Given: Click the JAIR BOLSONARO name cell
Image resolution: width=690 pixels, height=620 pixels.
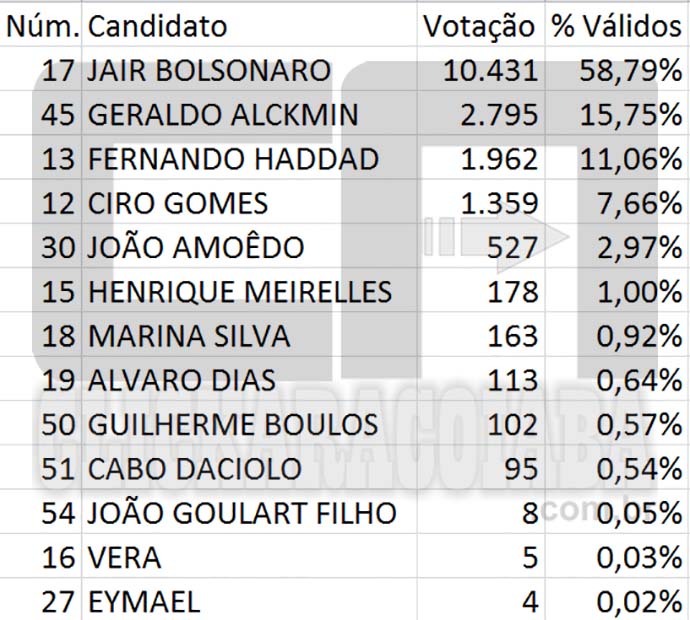Looking at the screenshot, I should 249,69.
